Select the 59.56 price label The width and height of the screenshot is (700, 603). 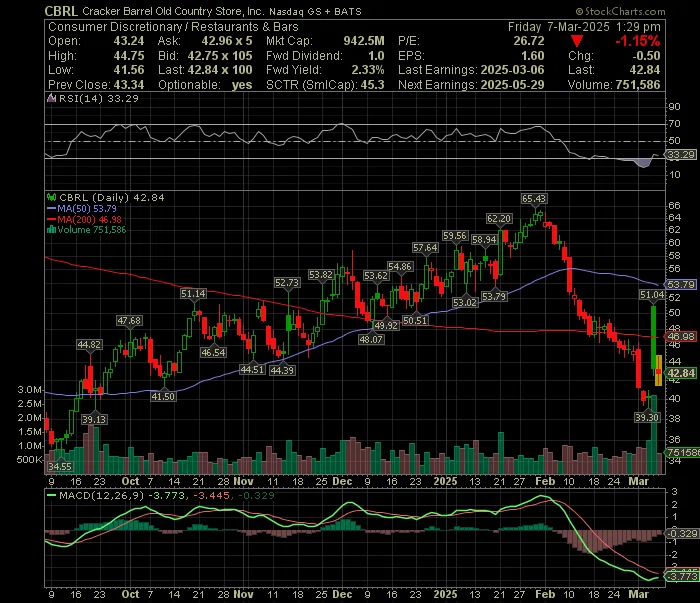click(454, 235)
